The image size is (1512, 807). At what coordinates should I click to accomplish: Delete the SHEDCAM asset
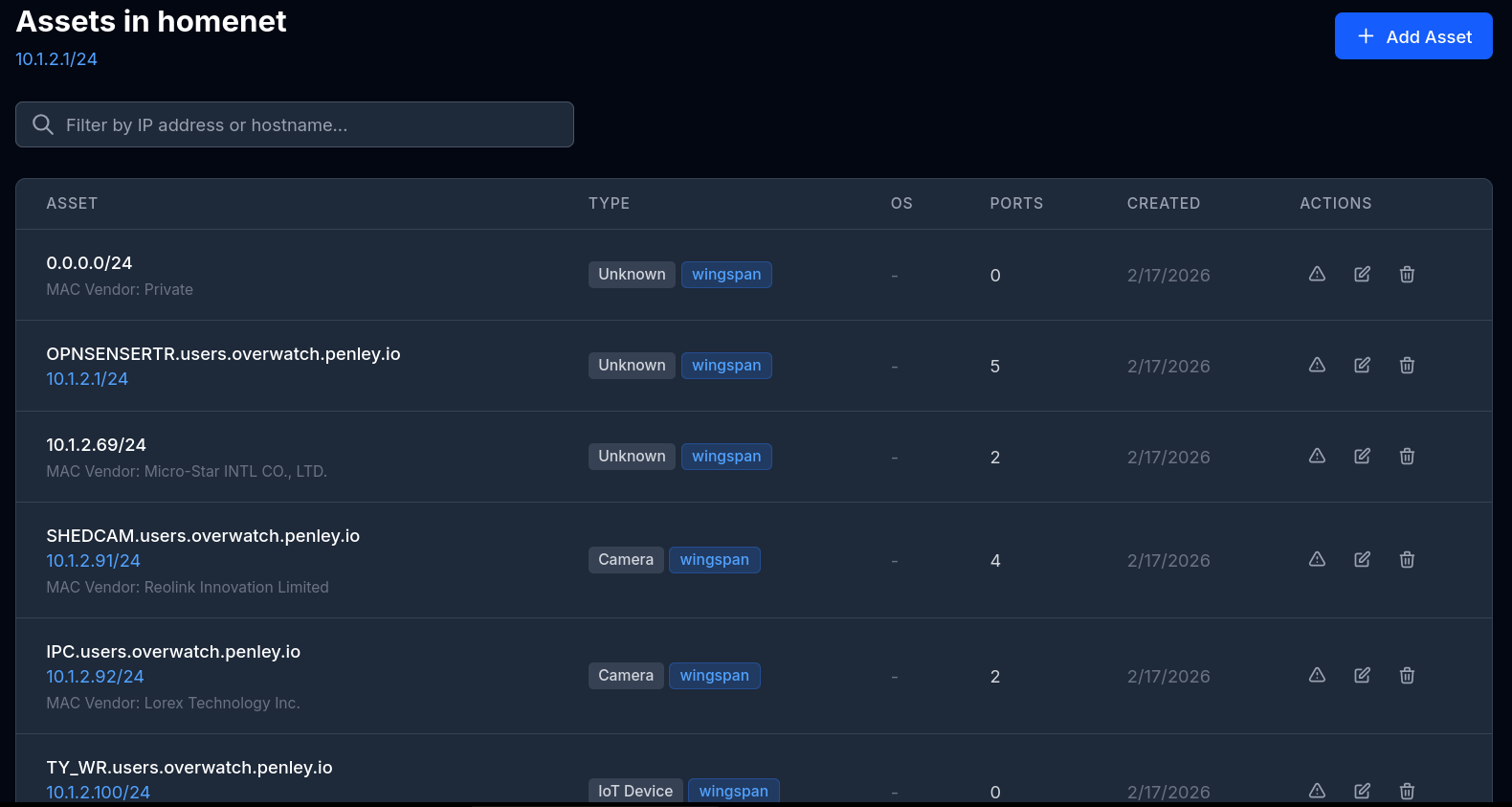click(x=1407, y=559)
